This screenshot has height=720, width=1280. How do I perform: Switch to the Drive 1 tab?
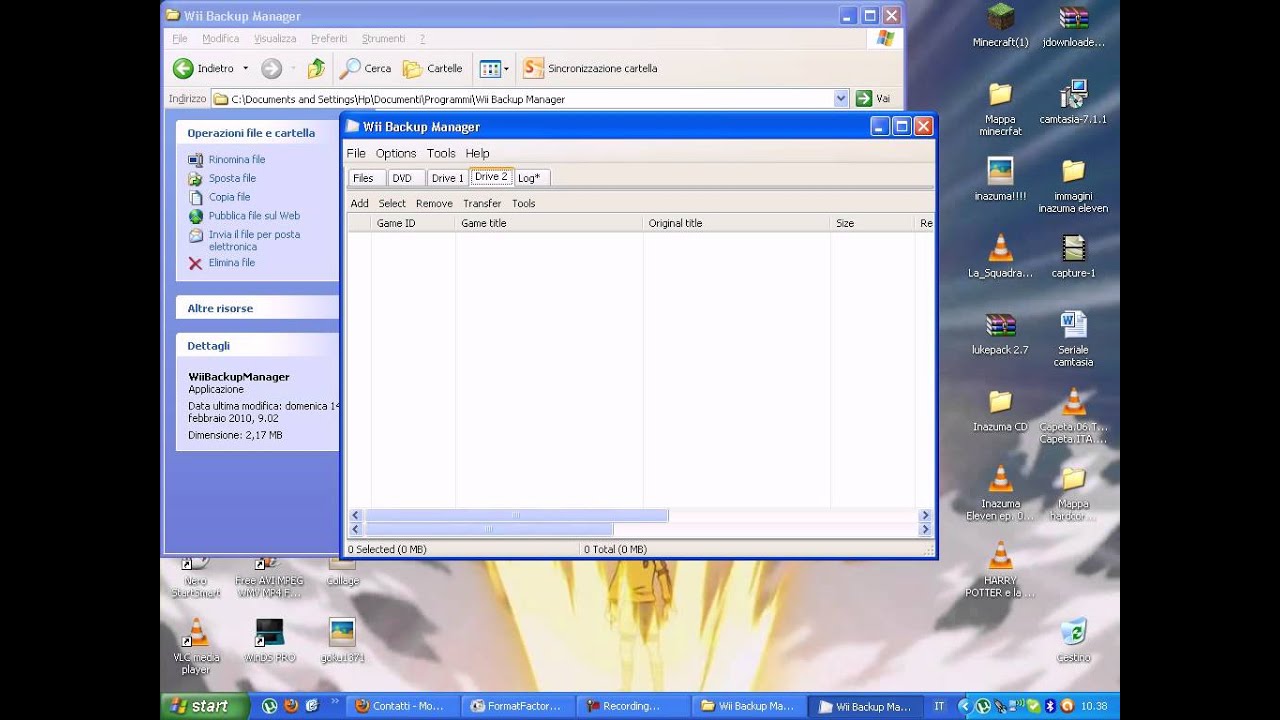[447, 178]
